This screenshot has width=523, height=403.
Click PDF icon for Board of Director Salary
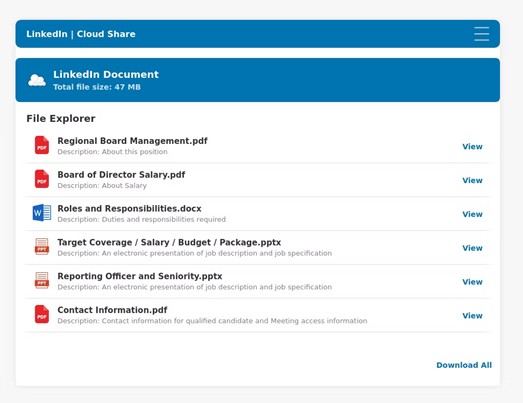[42, 179]
